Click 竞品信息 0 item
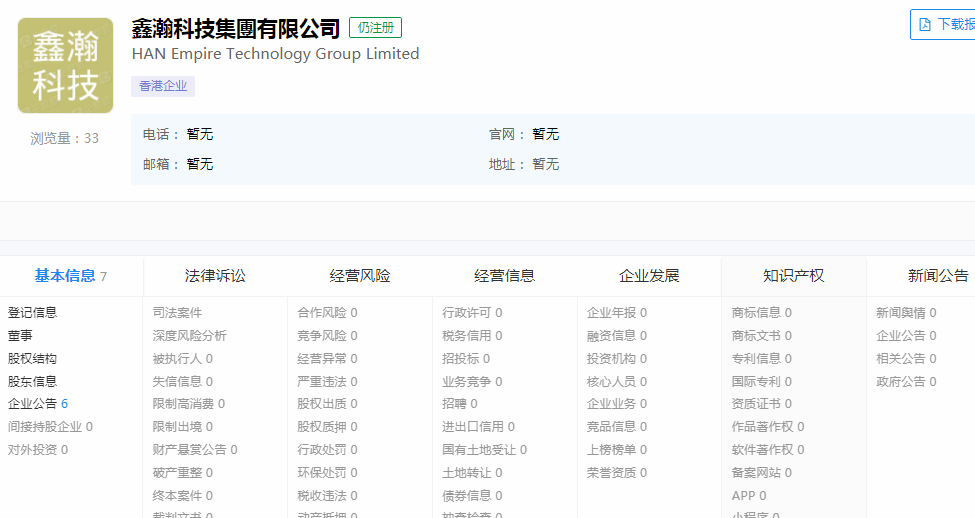This screenshot has width=975, height=518. [617, 427]
